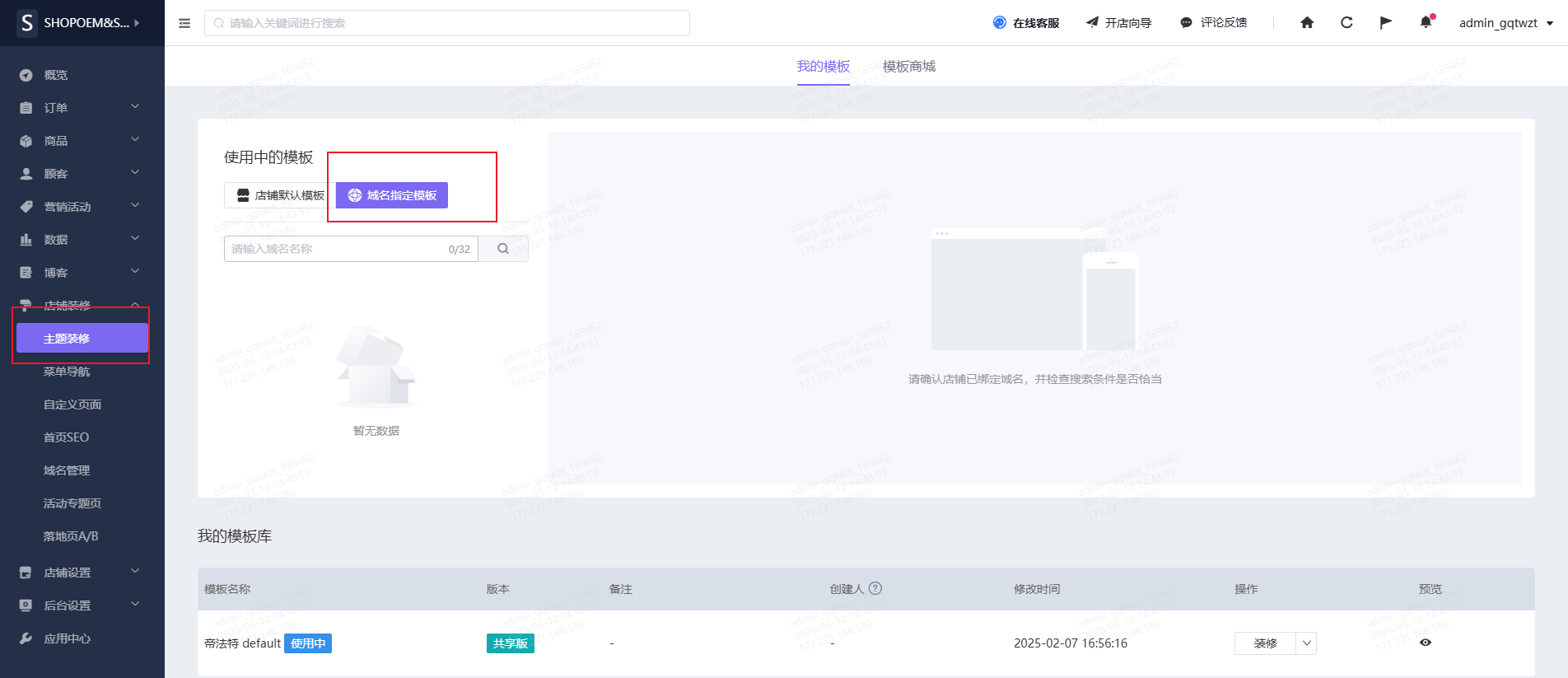Open 菜单导航 submenu item
The height and width of the screenshot is (678, 1568).
click(67, 372)
